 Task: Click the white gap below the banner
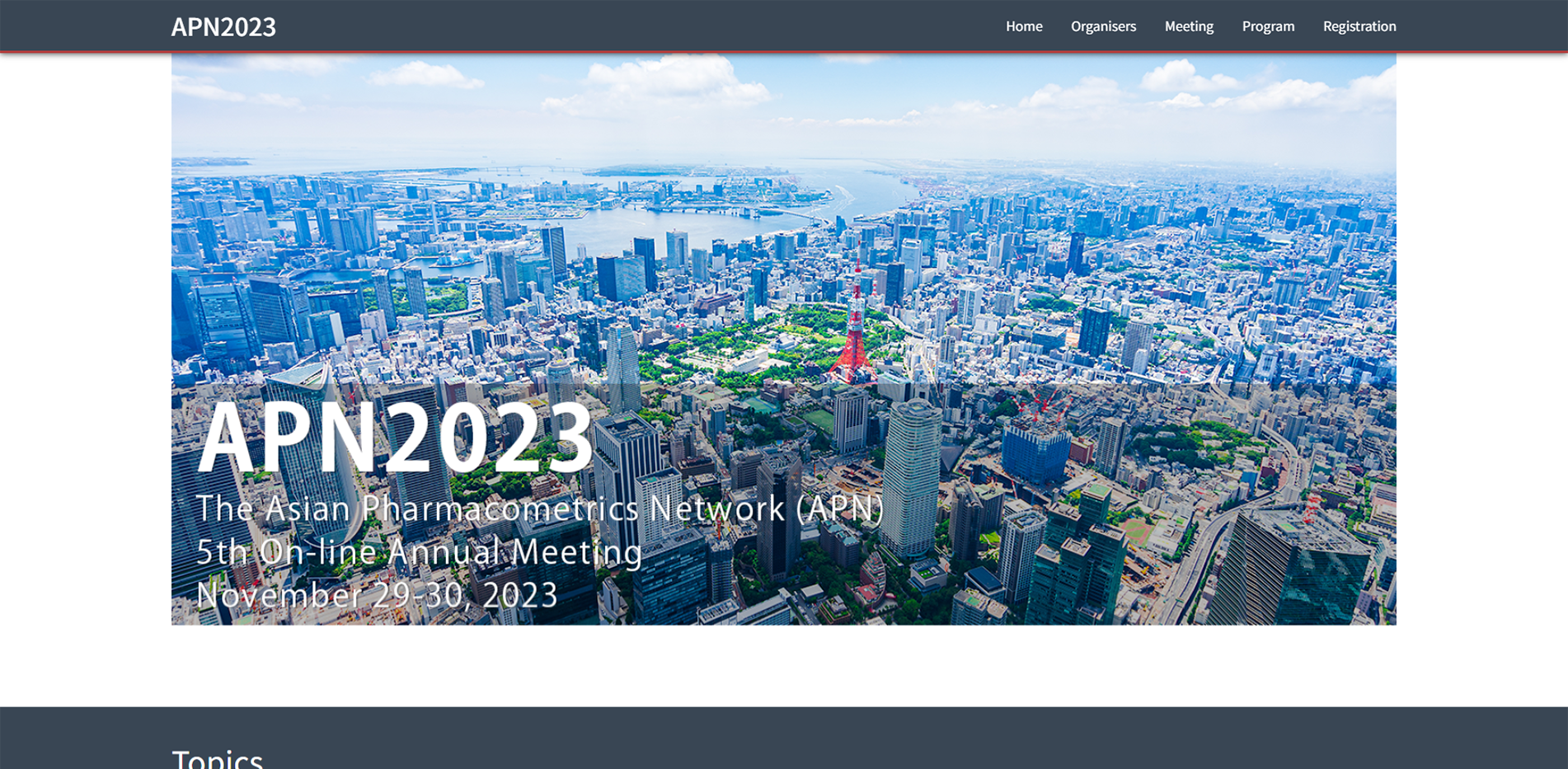point(783,663)
